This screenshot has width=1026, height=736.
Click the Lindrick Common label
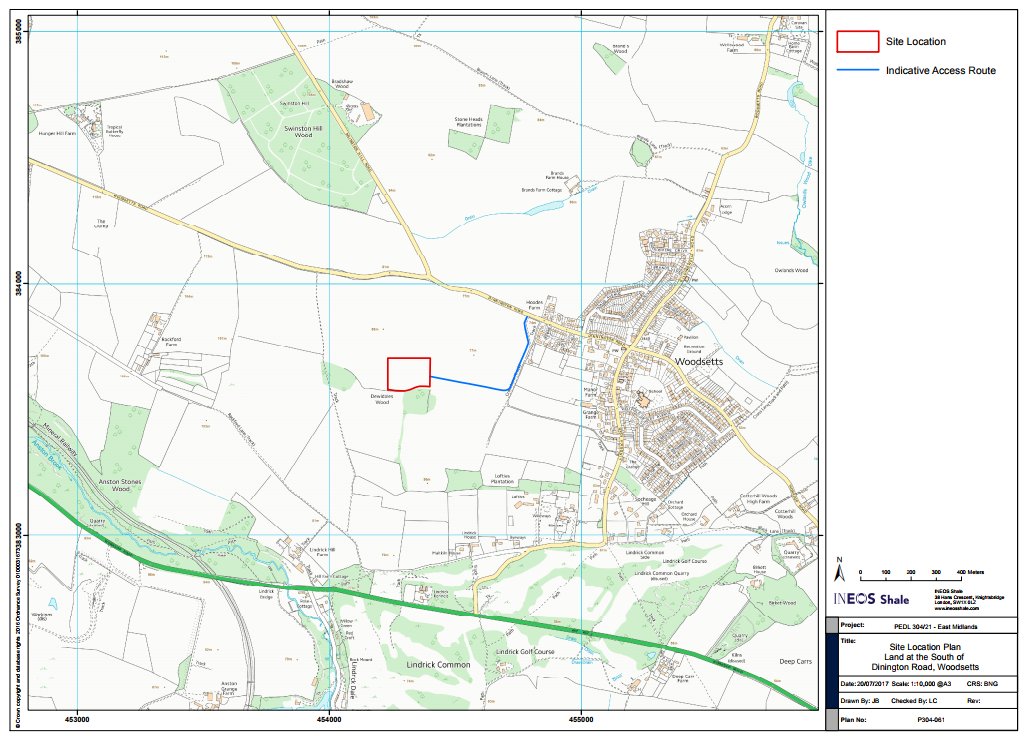point(437,664)
